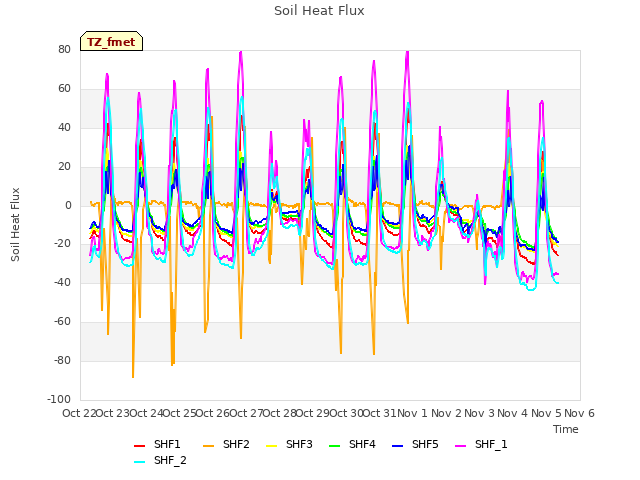Click the Soil Heat Flux chart title
Viewport: 640px width, 480px height.
pos(319,11)
